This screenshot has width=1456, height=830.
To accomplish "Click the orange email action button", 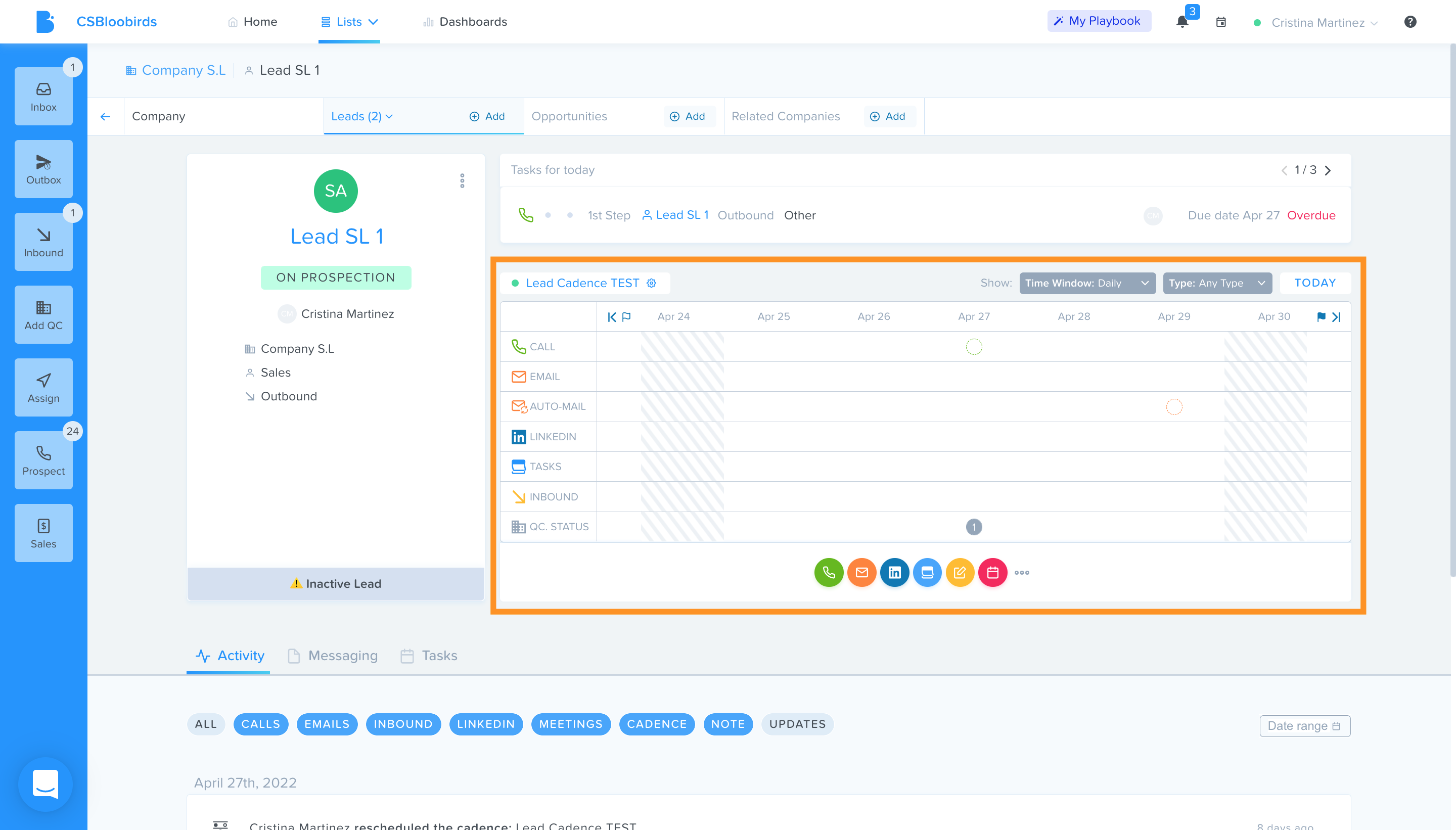I will coord(861,572).
